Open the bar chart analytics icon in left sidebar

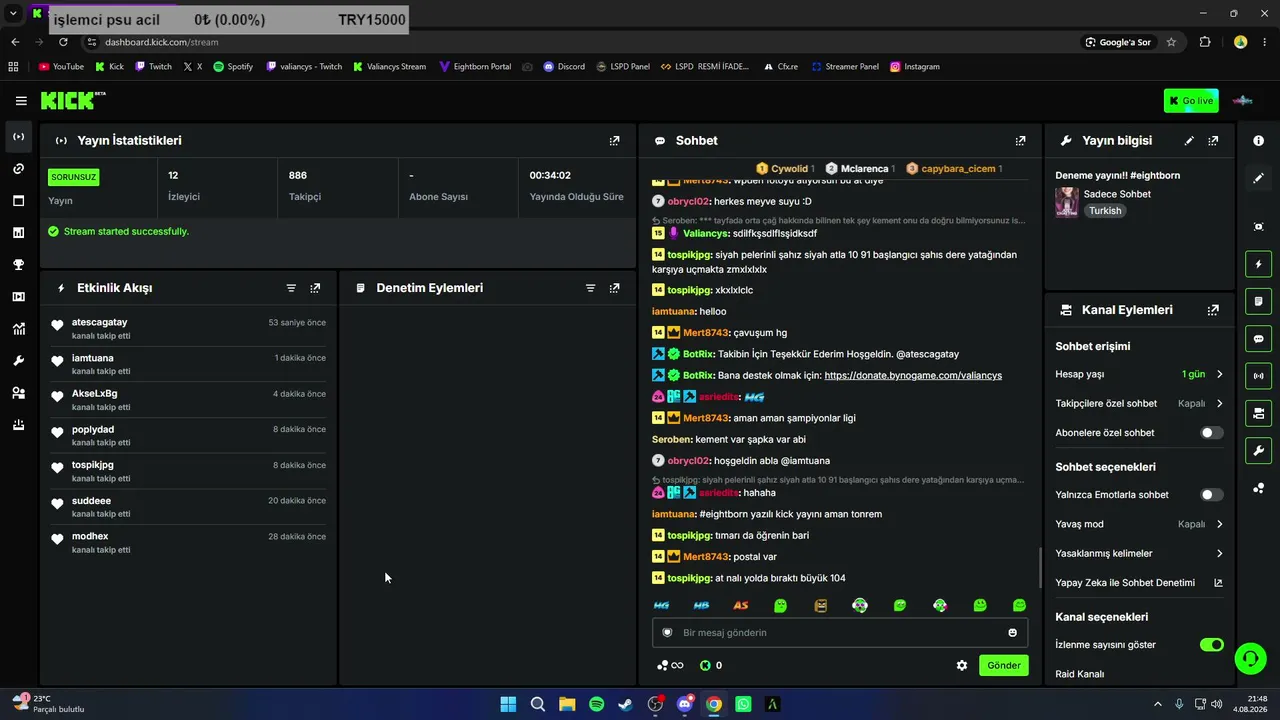18,233
